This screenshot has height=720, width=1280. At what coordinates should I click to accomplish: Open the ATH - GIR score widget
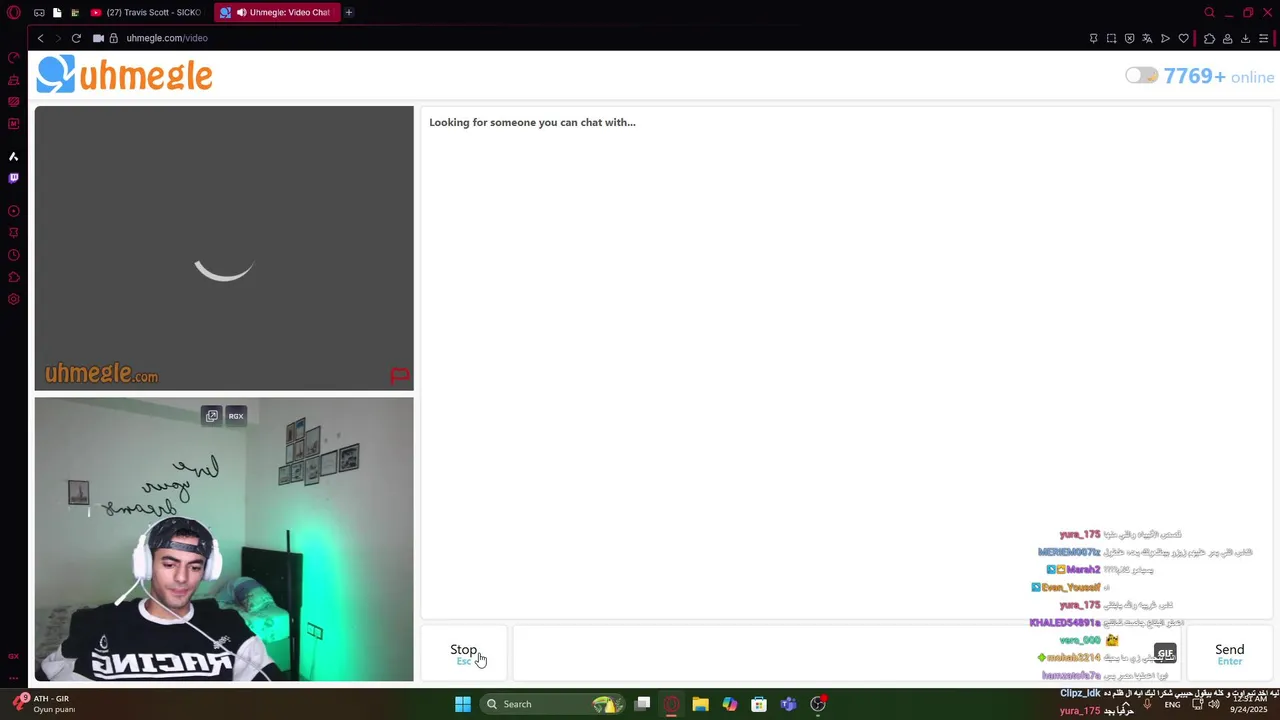click(44, 704)
